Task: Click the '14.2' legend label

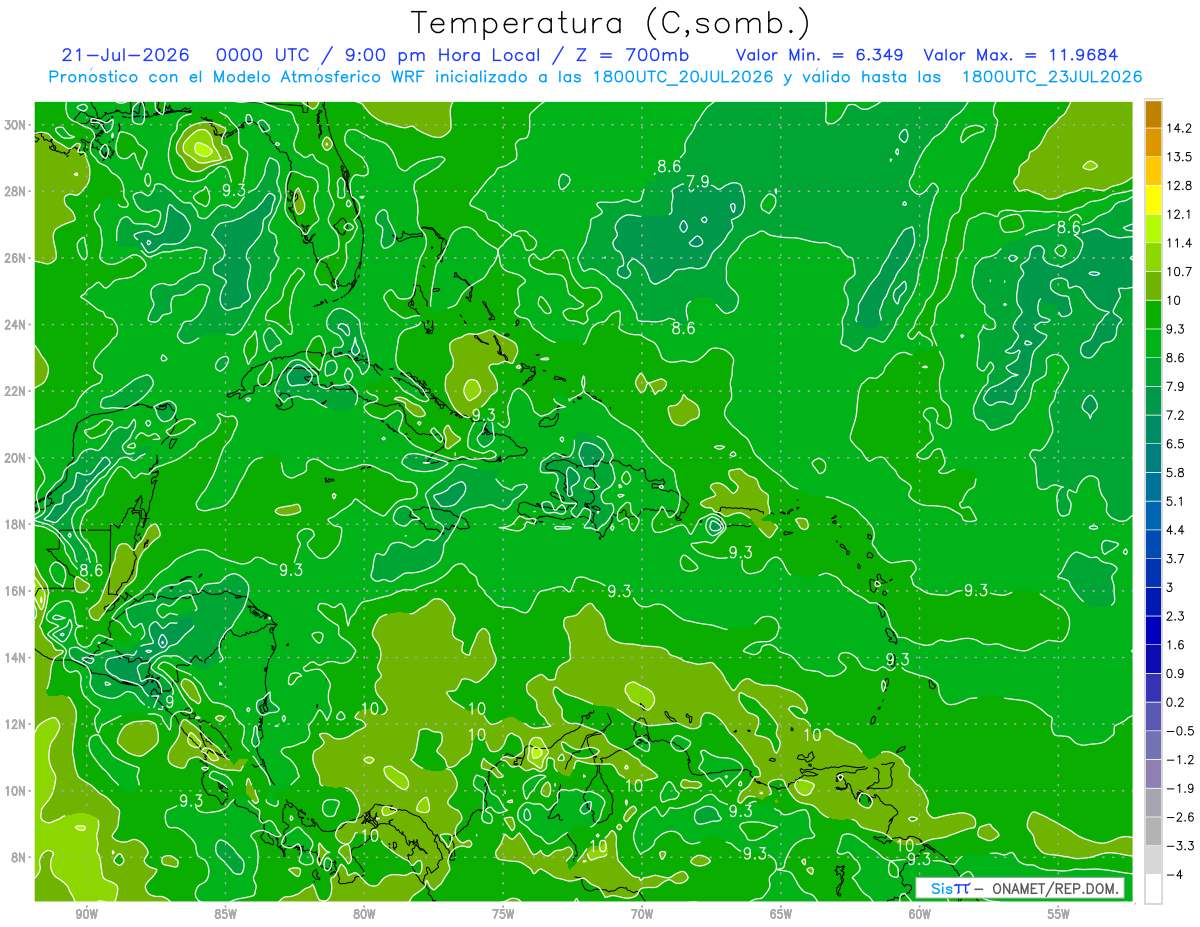Action: tap(1180, 128)
